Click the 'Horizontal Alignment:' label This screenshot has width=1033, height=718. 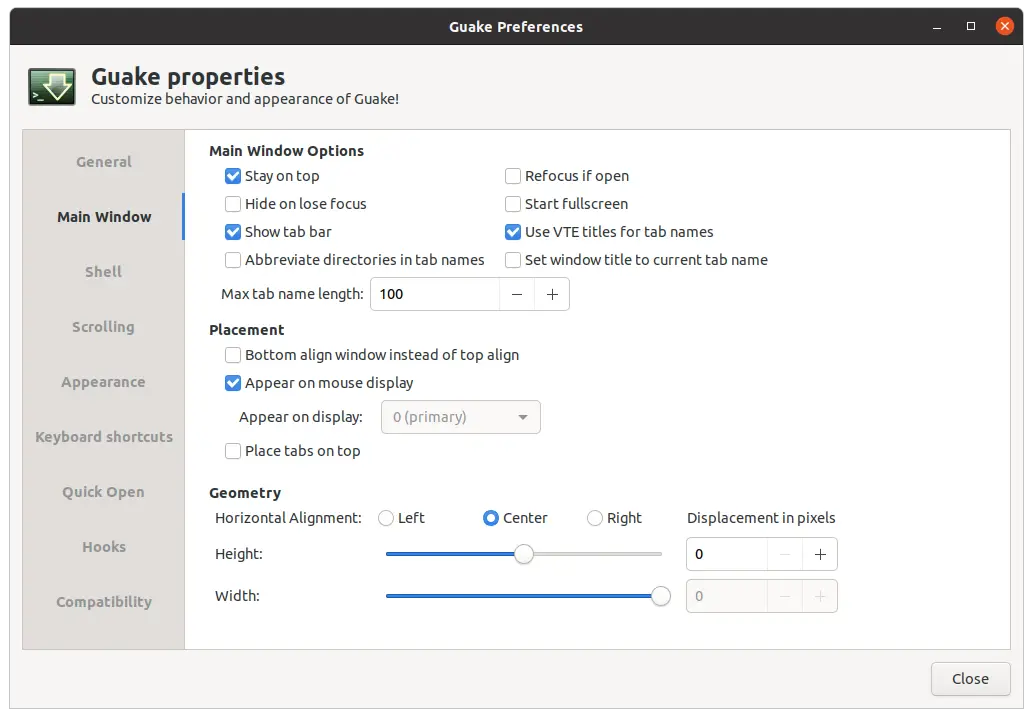tap(288, 518)
